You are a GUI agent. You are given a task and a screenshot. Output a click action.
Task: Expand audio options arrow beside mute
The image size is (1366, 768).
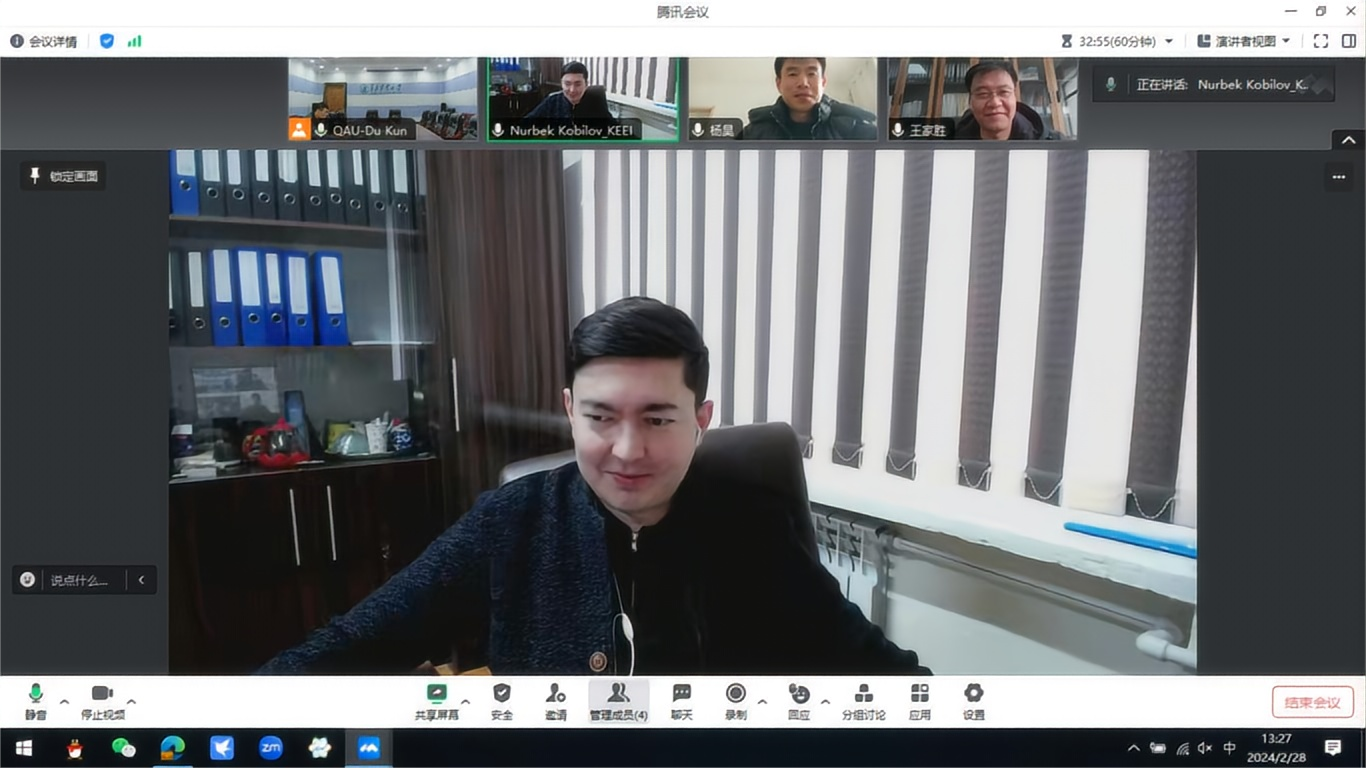[65, 701]
